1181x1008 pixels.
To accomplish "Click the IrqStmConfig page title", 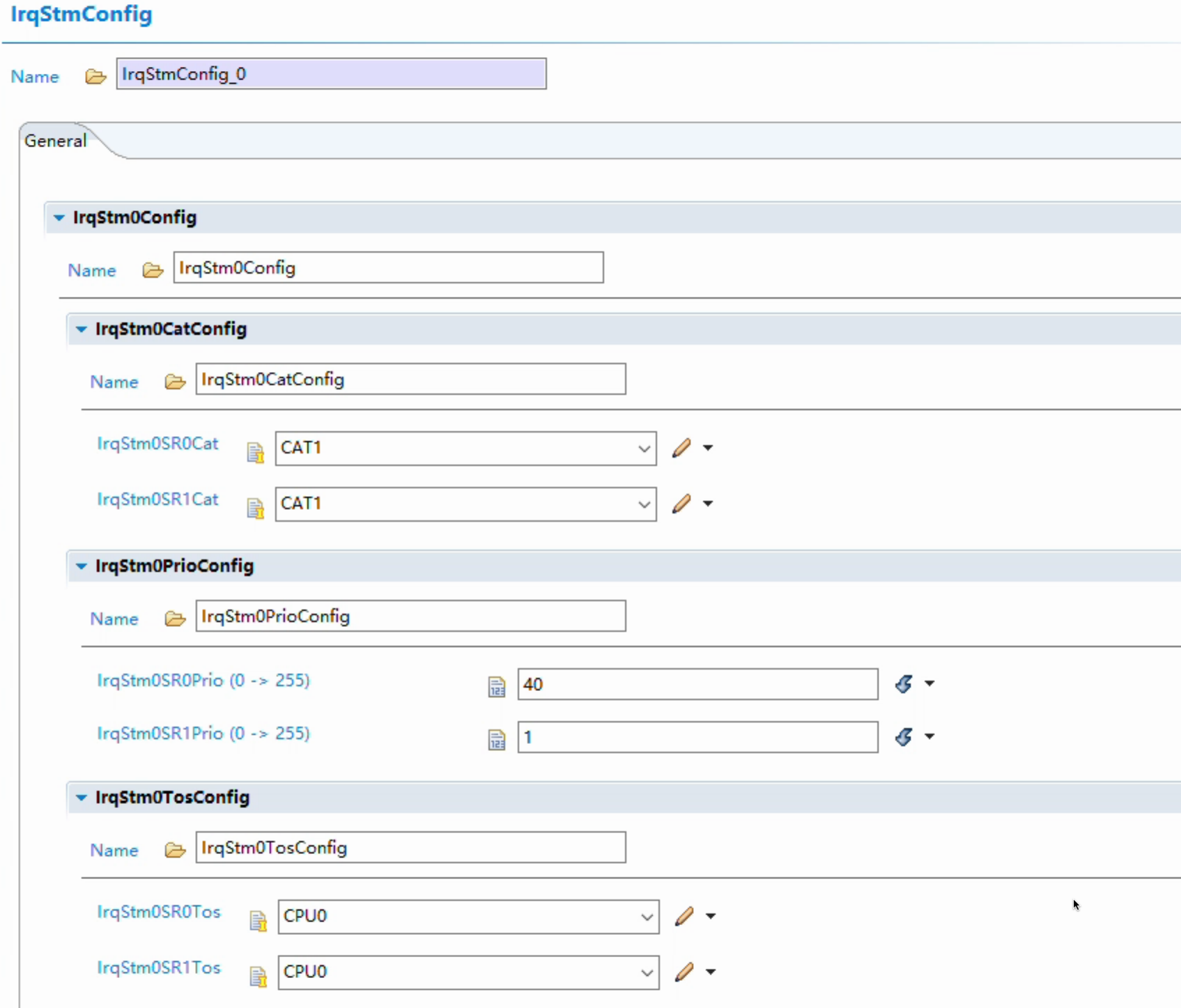I will tap(81, 15).
